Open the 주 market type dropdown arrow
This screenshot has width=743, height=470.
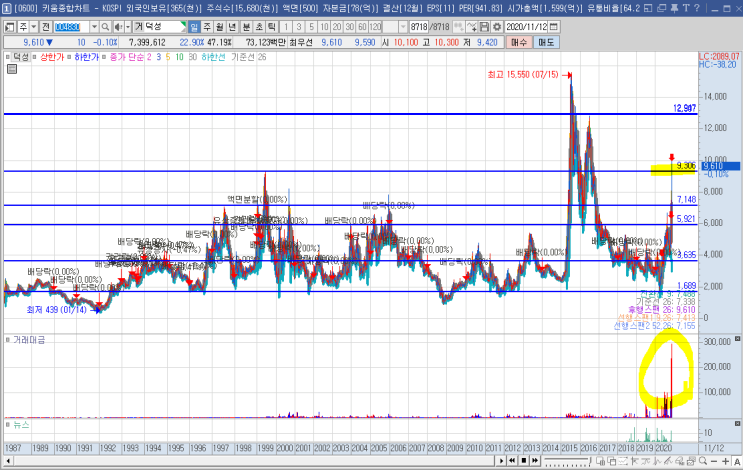click(x=34, y=27)
